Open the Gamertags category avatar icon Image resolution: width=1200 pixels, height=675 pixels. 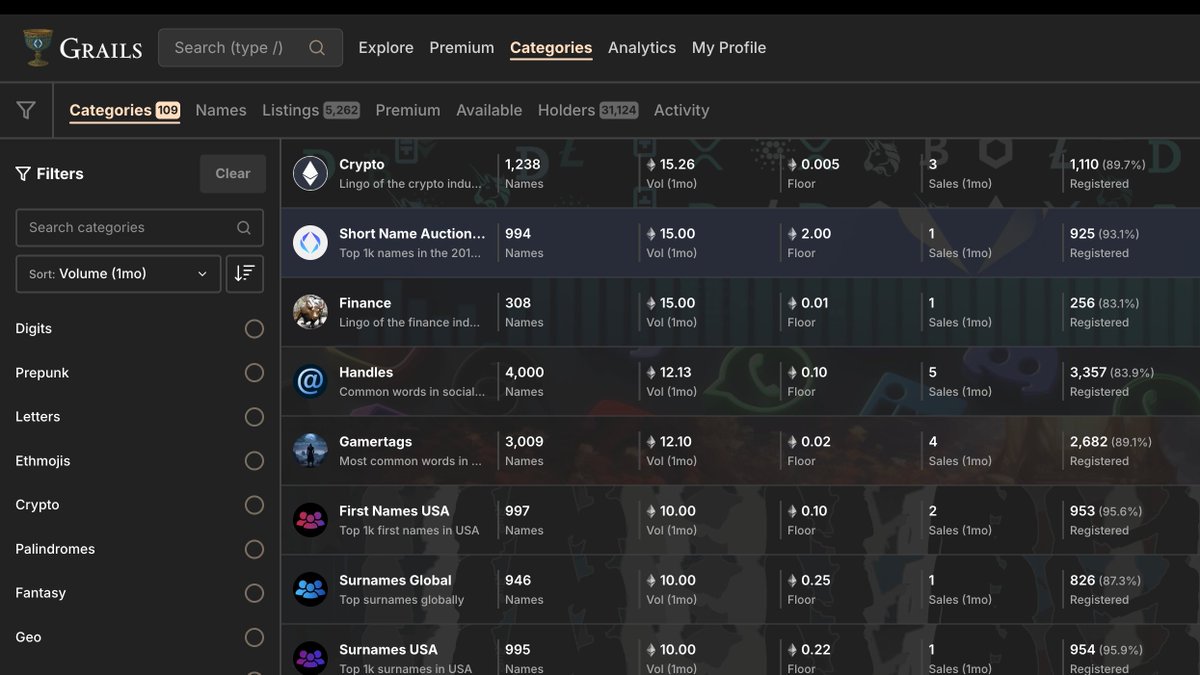pyautogui.click(x=310, y=451)
